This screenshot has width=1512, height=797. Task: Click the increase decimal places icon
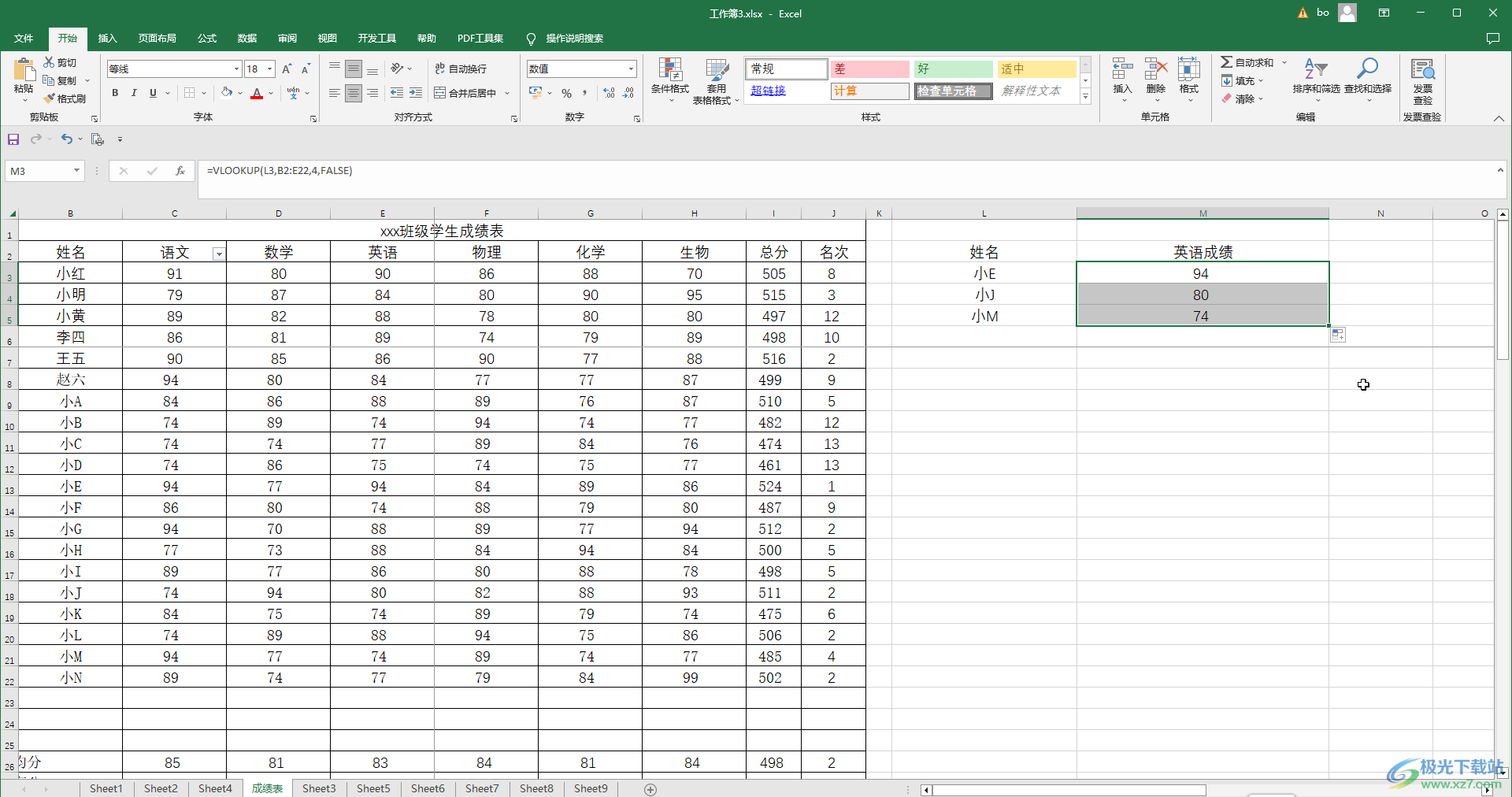pos(609,93)
